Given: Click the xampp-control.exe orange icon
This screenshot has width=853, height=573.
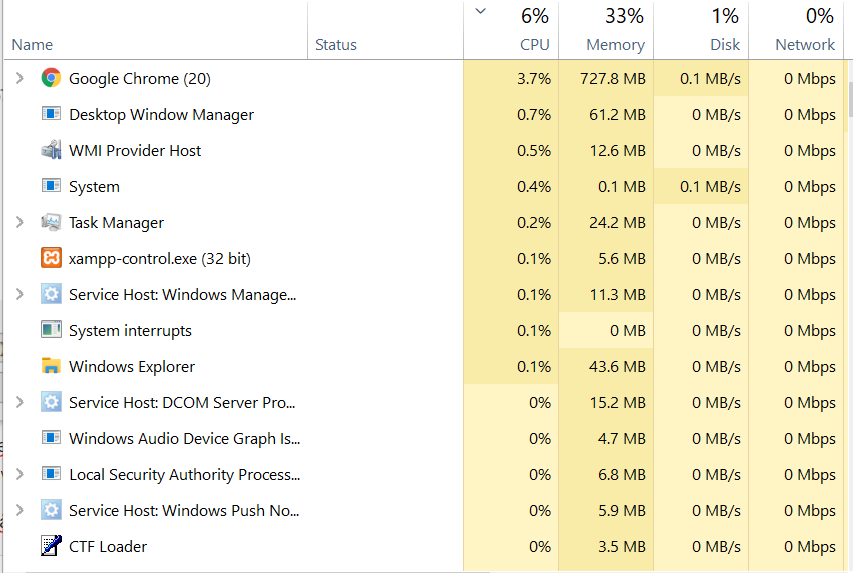Looking at the screenshot, I should coord(51,258).
